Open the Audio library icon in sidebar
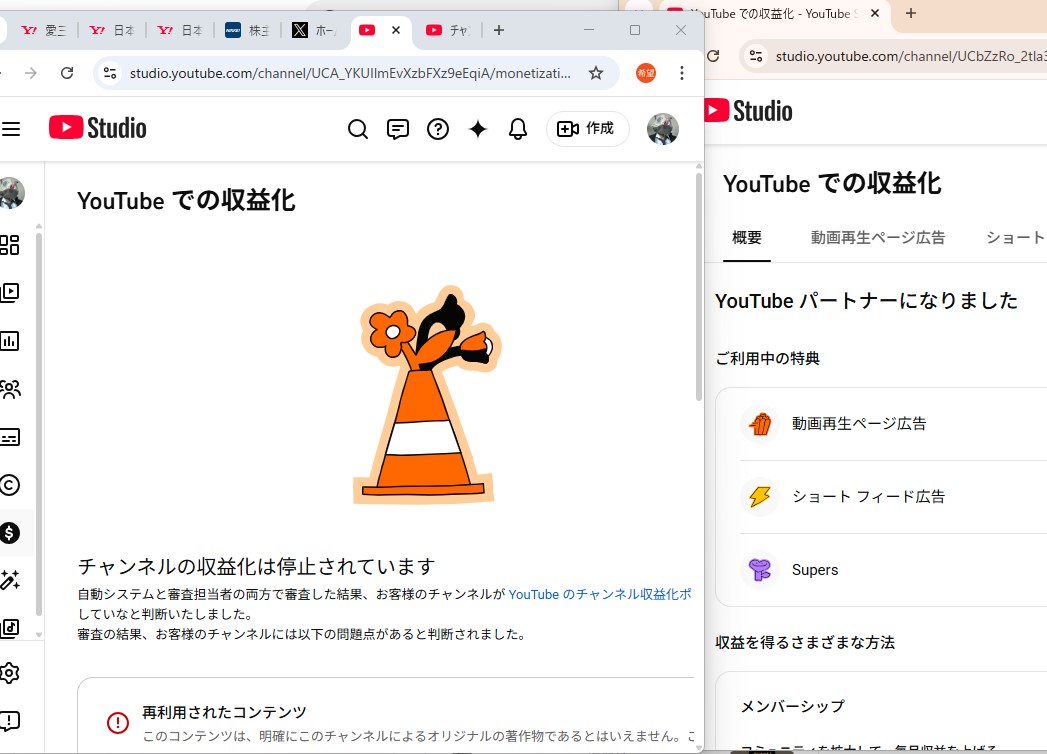The image size is (1047, 754). tap(9, 628)
